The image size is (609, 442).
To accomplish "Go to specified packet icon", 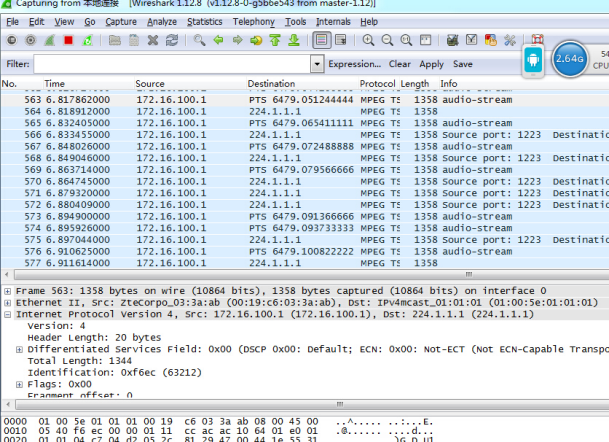I will pos(256,40).
